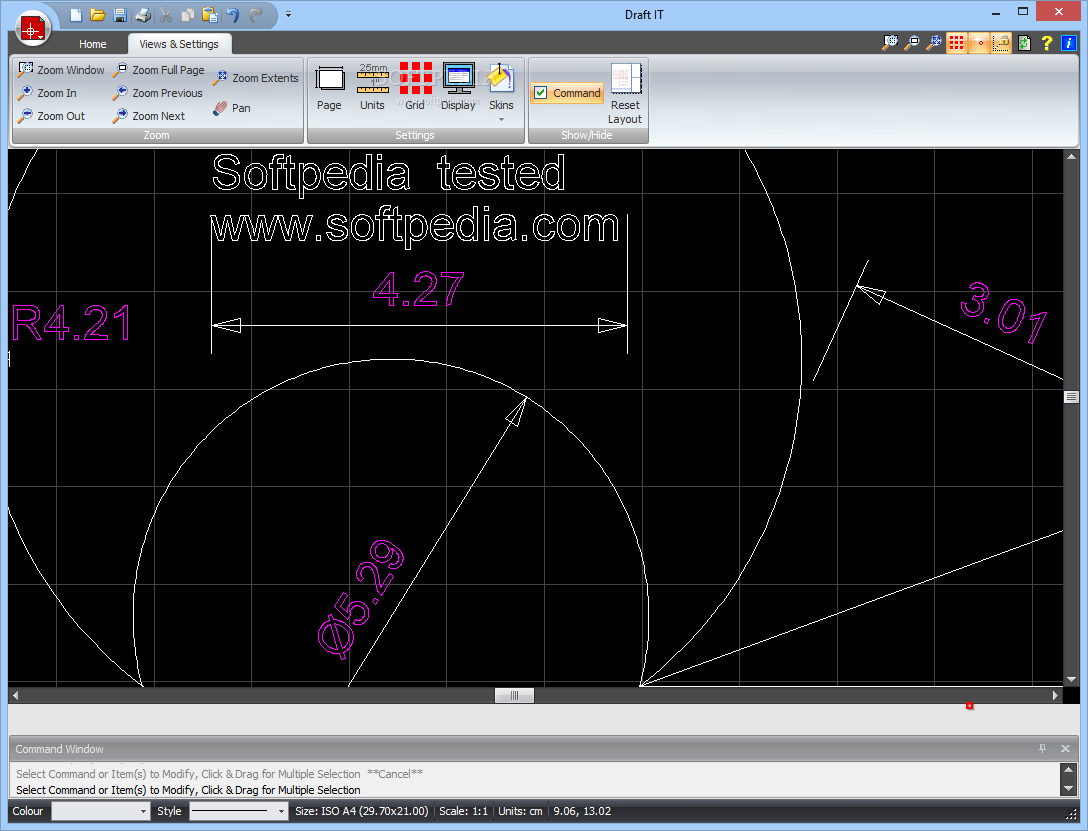The image size is (1088, 831).
Task: Cut selection with the scissors icon
Action: (166, 15)
